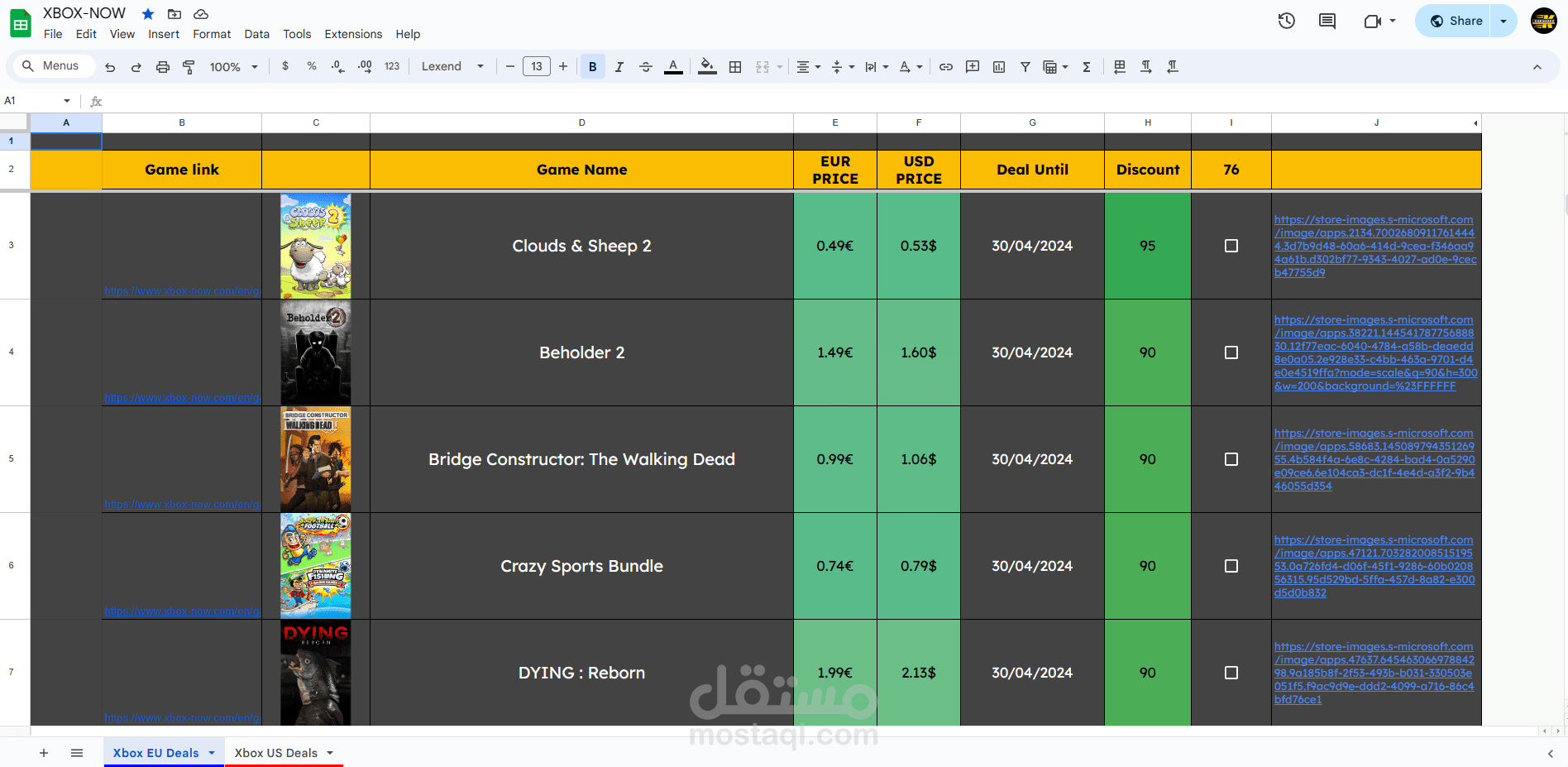
Task: Undo the last action
Action: 110,67
